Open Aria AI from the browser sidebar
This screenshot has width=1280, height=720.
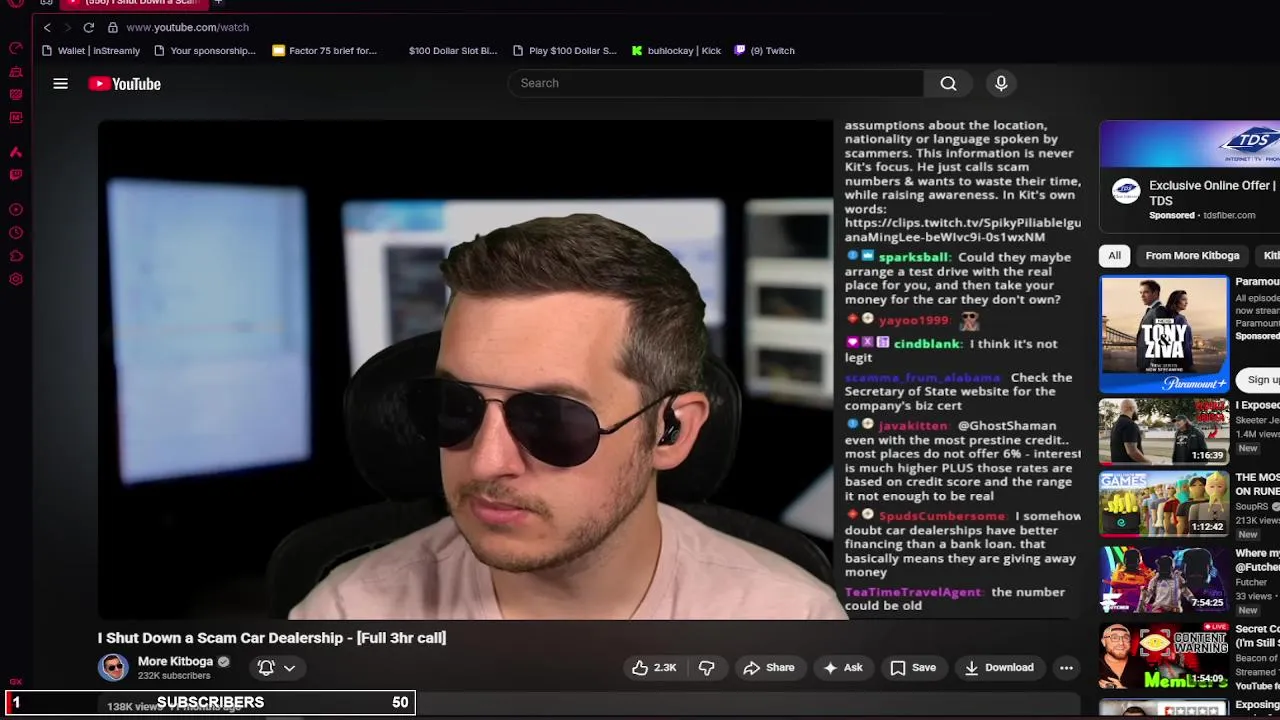tap(16, 152)
